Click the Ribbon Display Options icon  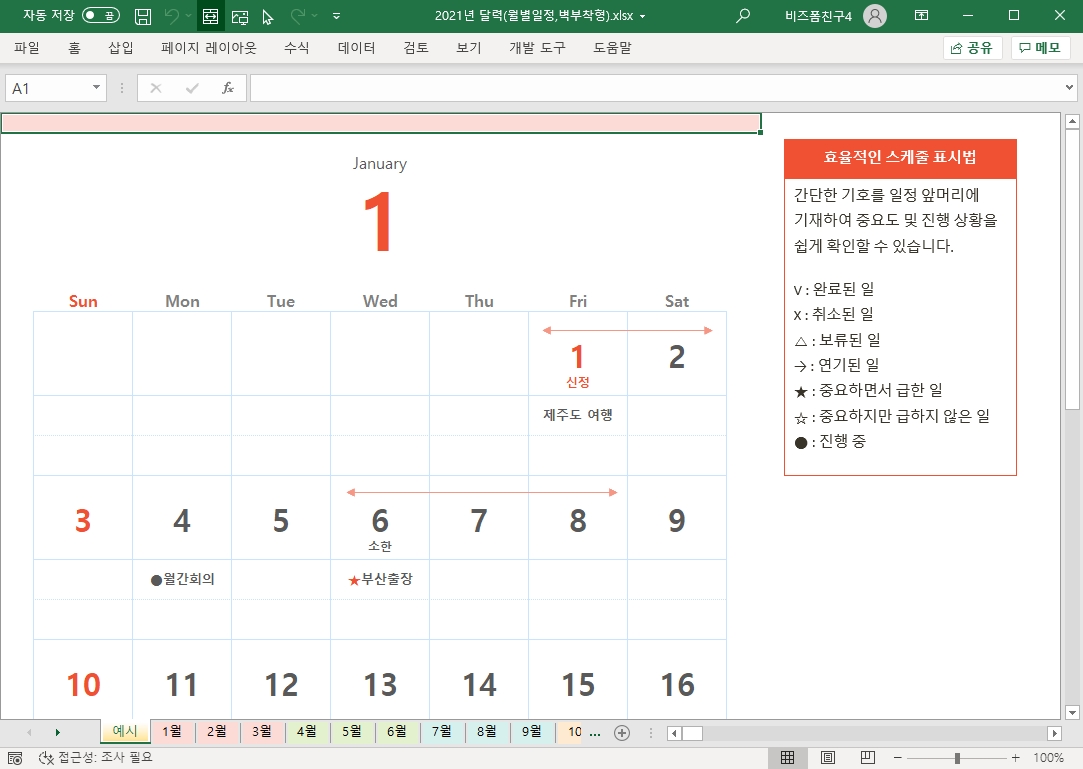click(x=921, y=15)
